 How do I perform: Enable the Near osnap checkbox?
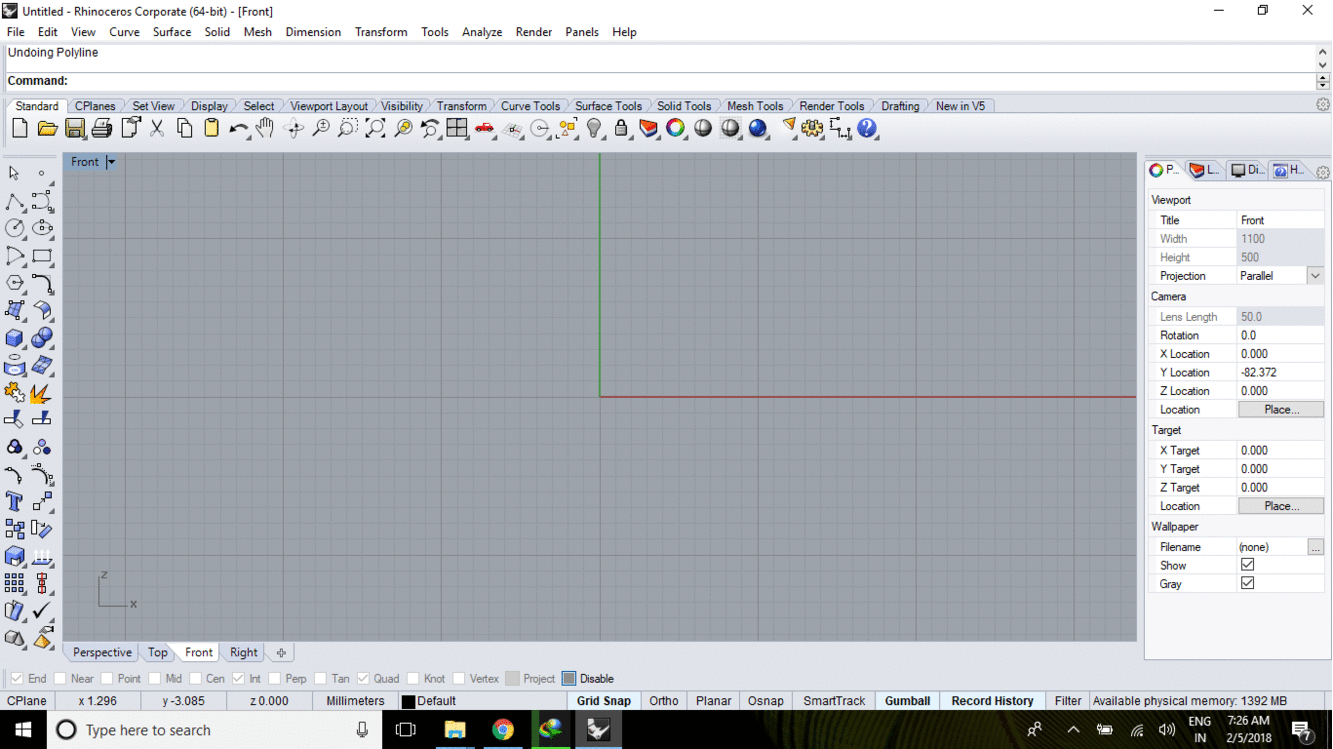click(x=60, y=679)
